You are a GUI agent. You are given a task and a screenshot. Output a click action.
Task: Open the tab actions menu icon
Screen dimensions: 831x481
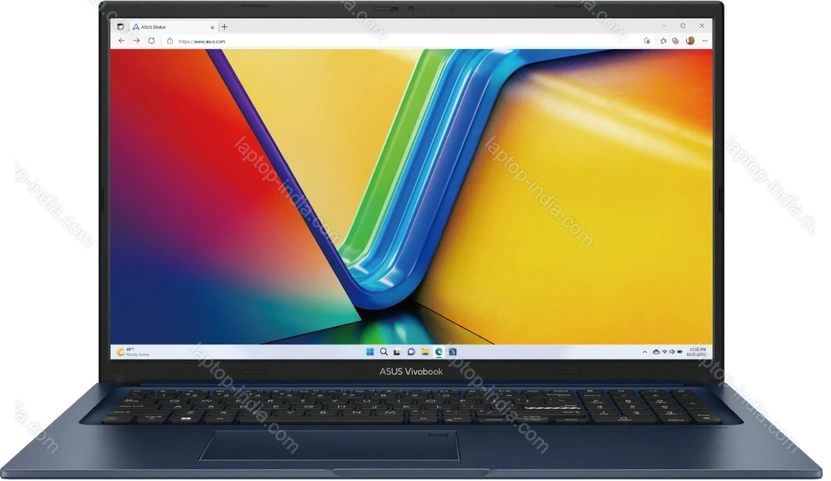click(x=121, y=27)
